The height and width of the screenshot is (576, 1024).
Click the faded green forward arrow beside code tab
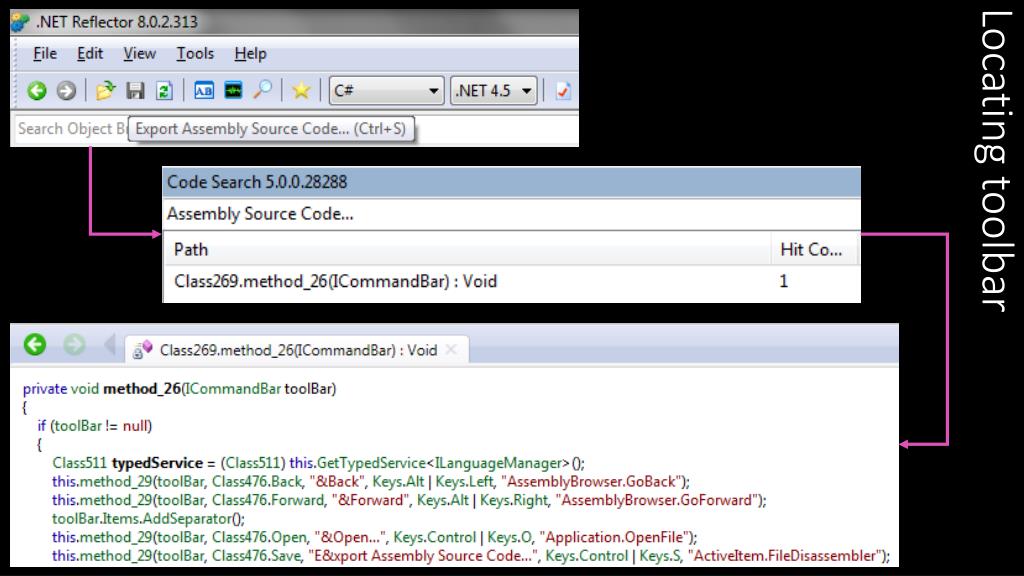74,344
